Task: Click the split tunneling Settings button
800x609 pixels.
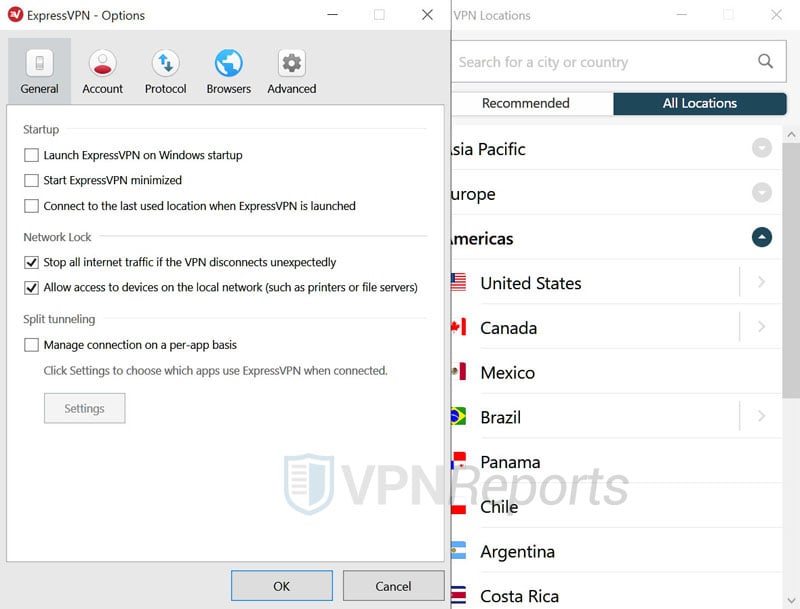Action: pos(85,408)
